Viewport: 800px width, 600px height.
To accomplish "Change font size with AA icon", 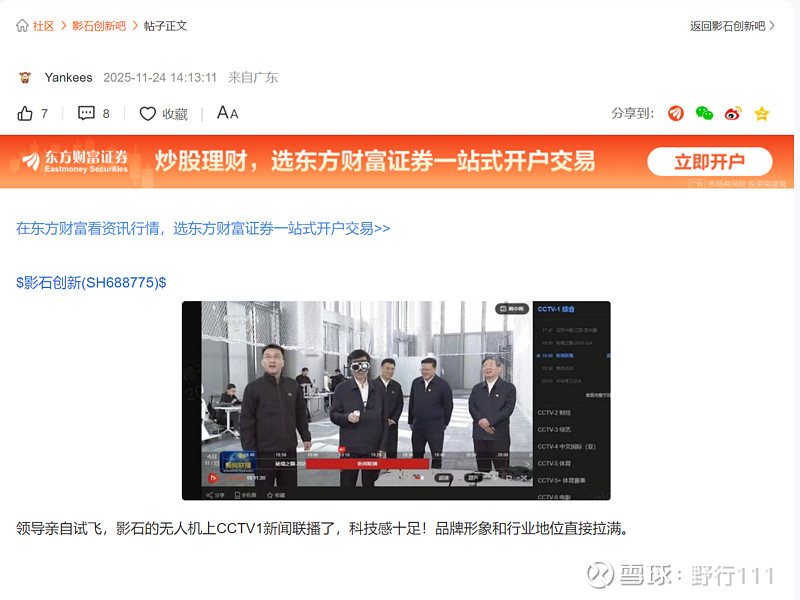I will (228, 113).
